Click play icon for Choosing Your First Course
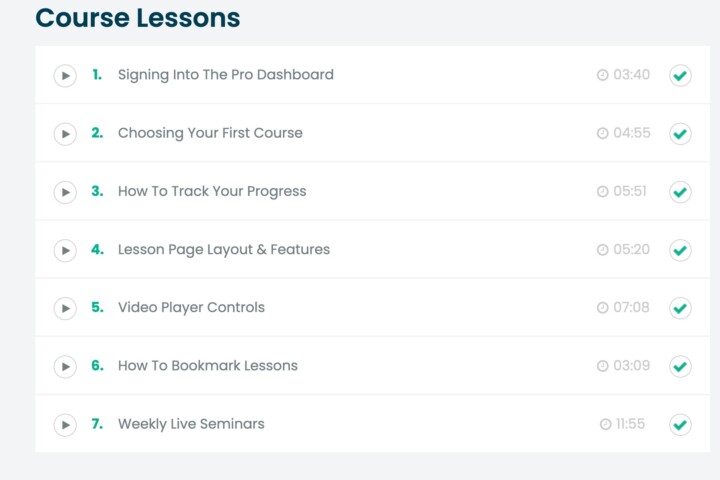The height and width of the screenshot is (480, 720). (65, 134)
